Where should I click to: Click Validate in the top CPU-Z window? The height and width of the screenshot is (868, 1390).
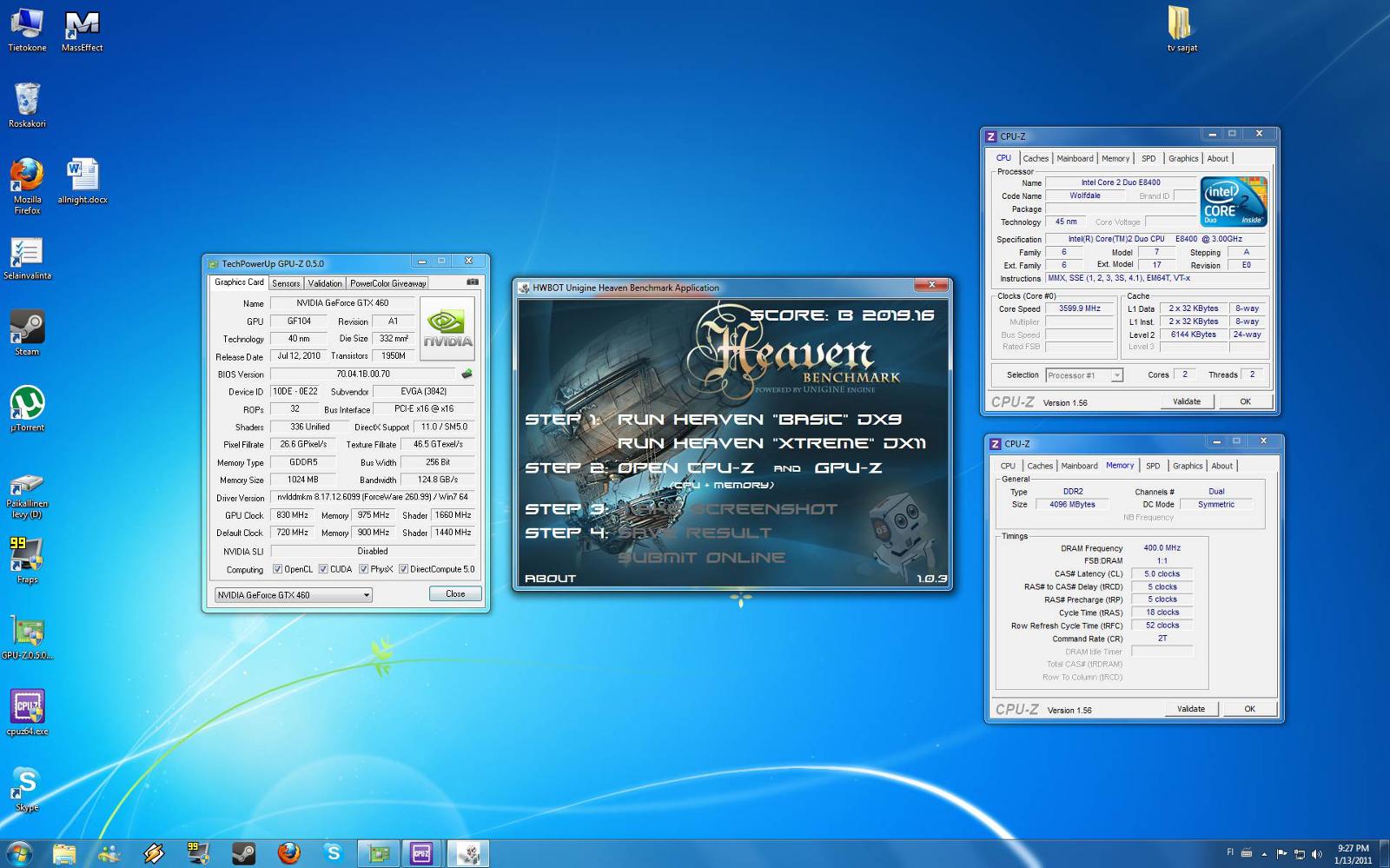[x=1187, y=401]
